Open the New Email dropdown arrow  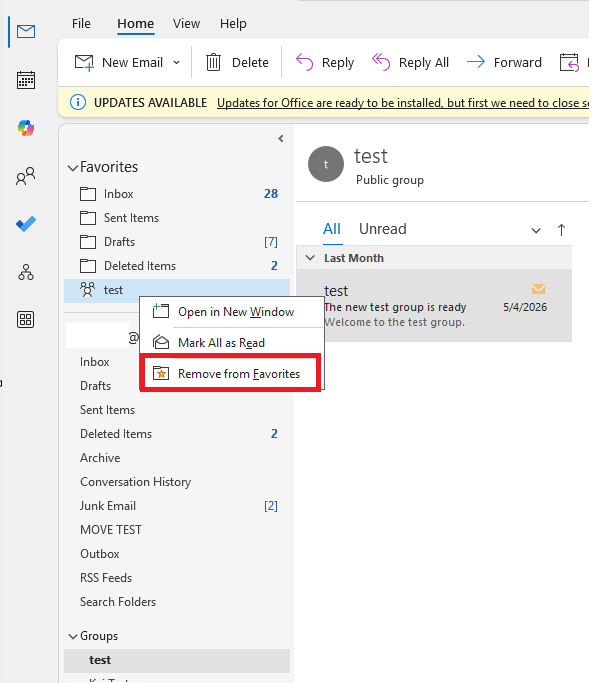tap(176, 63)
